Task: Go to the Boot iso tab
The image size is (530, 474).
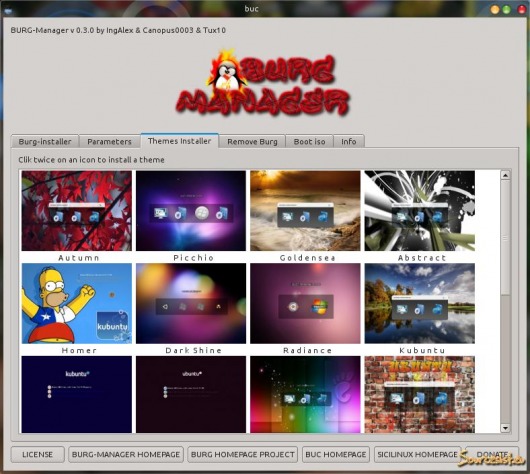Action: 309,141
